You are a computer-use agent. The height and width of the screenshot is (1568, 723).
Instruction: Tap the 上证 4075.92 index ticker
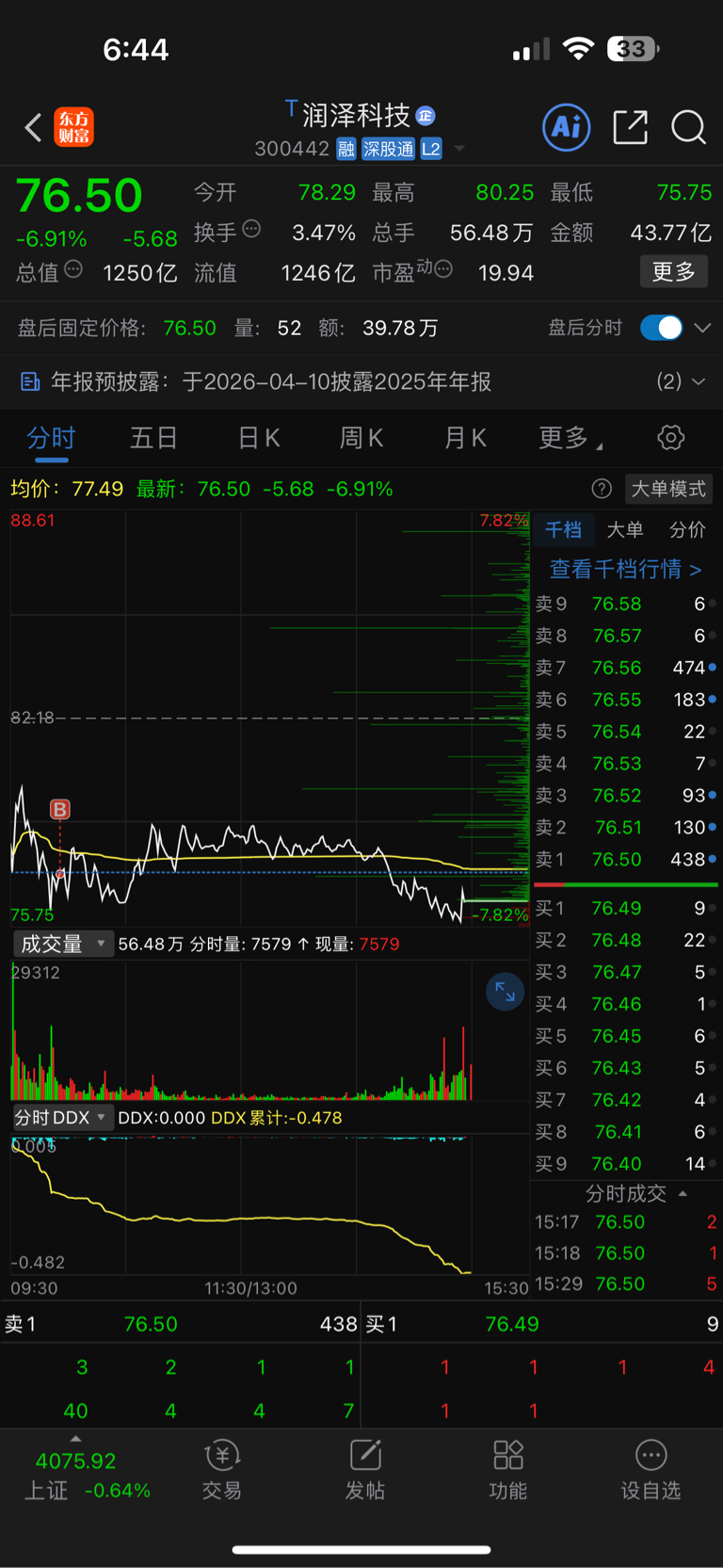(x=75, y=1476)
